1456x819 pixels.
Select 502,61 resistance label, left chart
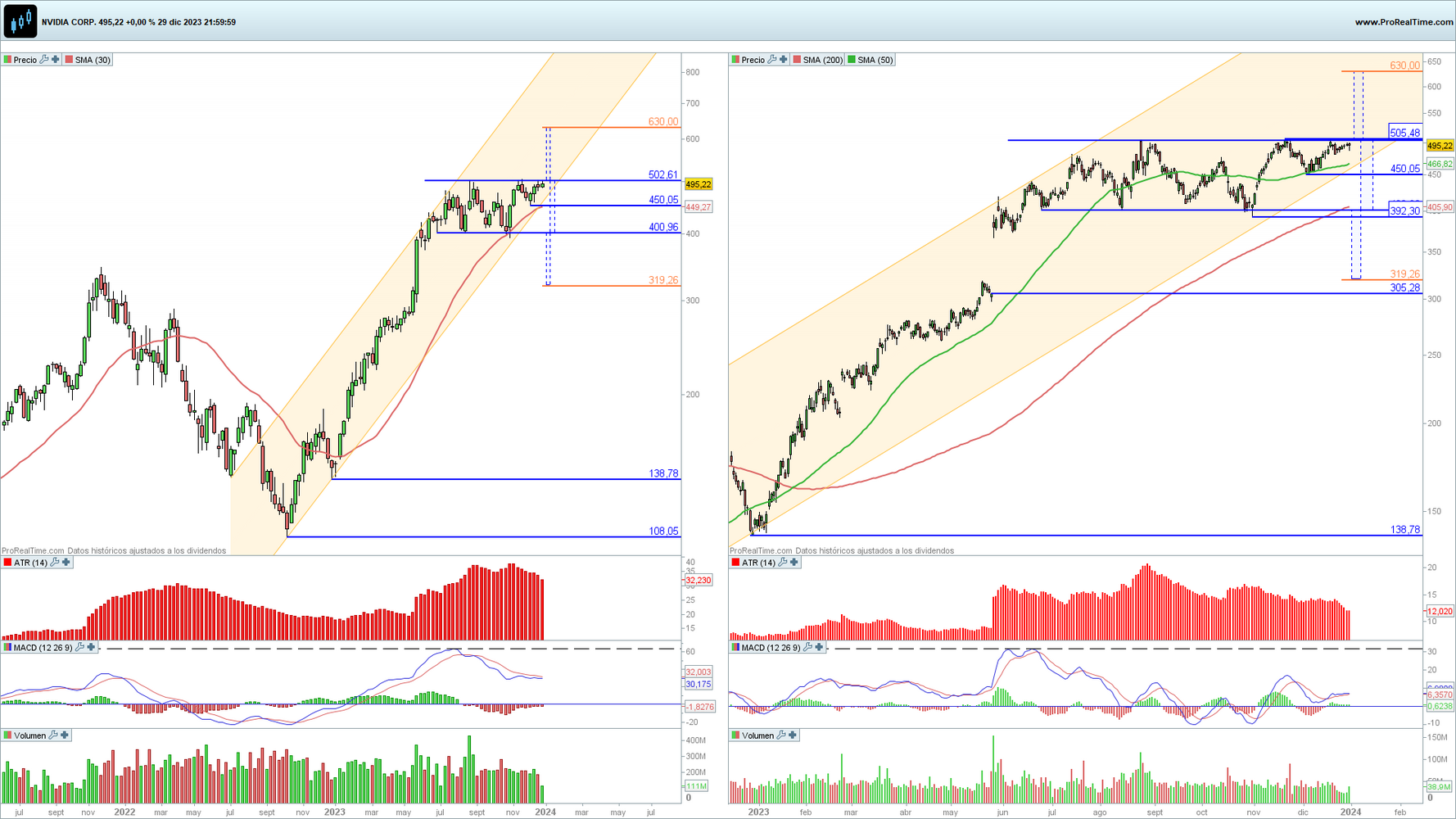pyautogui.click(x=663, y=174)
